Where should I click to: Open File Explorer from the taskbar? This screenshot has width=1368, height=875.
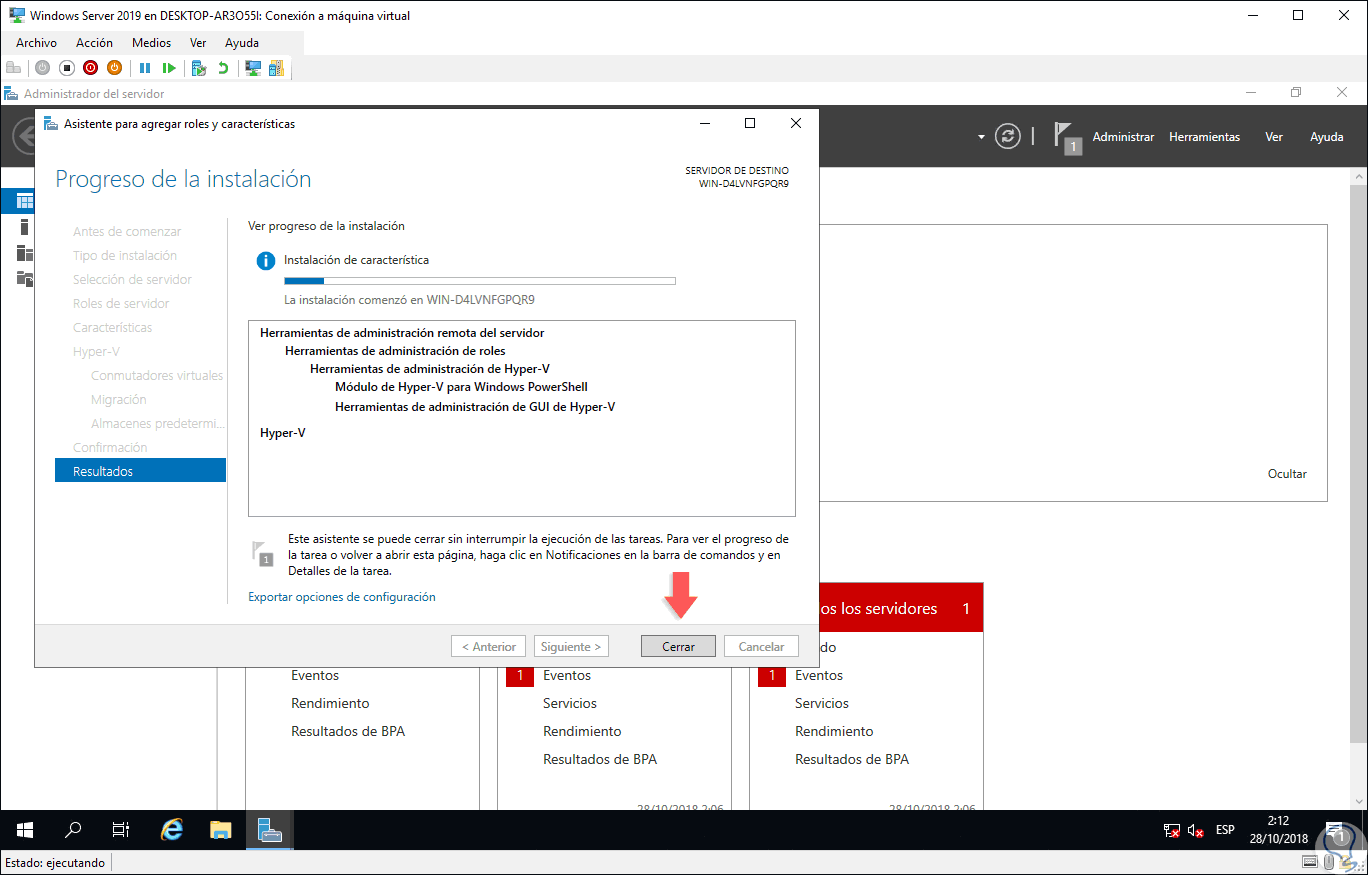coord(221,830)
